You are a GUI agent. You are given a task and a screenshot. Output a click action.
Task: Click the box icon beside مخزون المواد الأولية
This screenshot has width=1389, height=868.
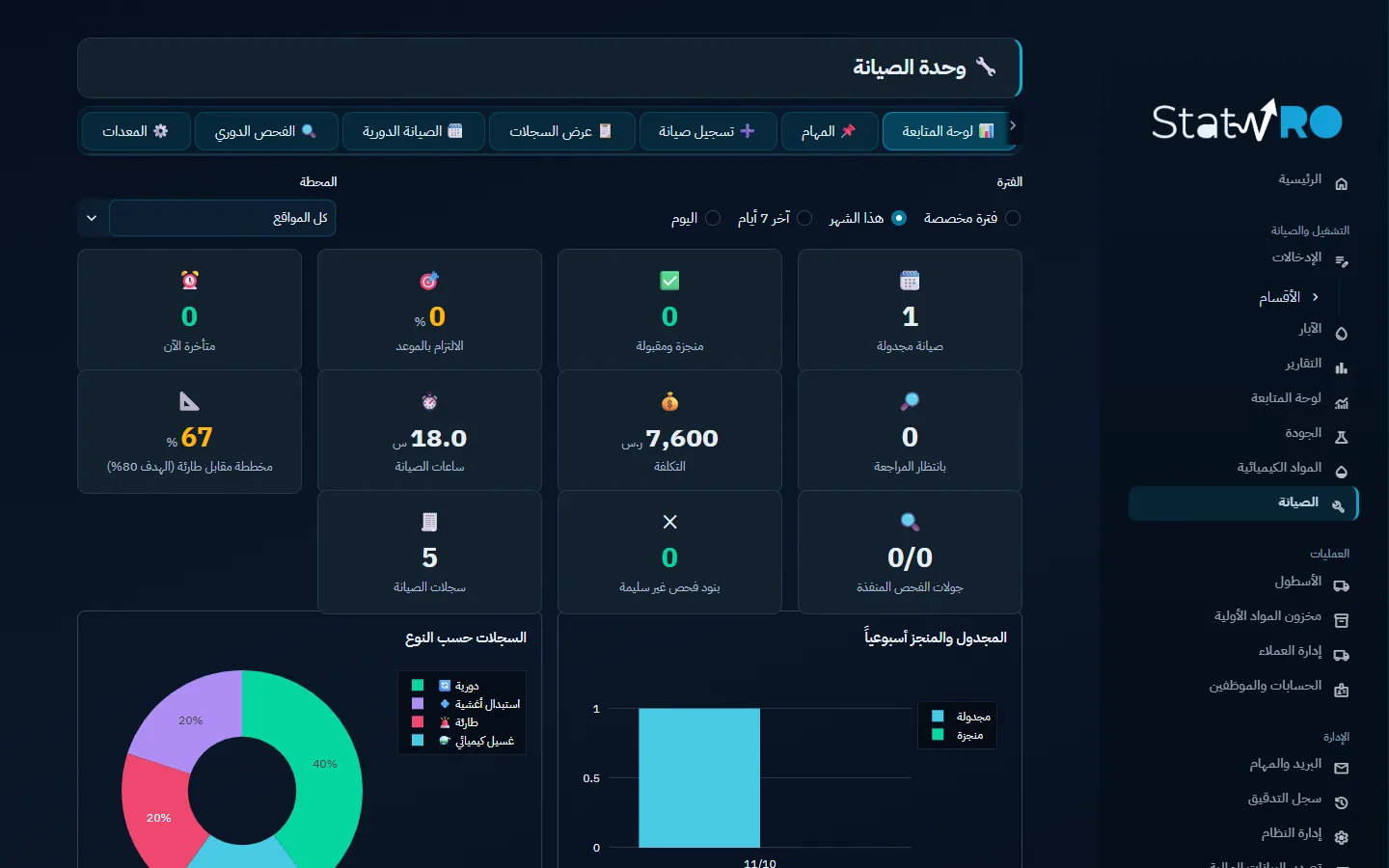1341,620
